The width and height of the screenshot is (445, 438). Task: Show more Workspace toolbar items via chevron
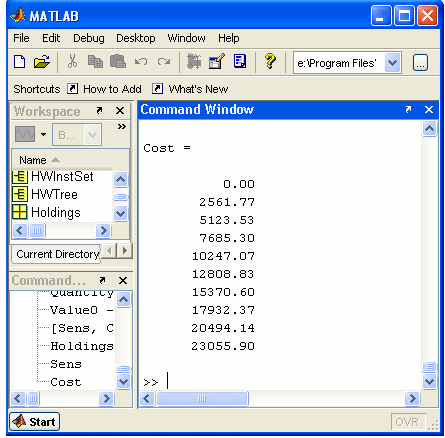click(122, 126)
